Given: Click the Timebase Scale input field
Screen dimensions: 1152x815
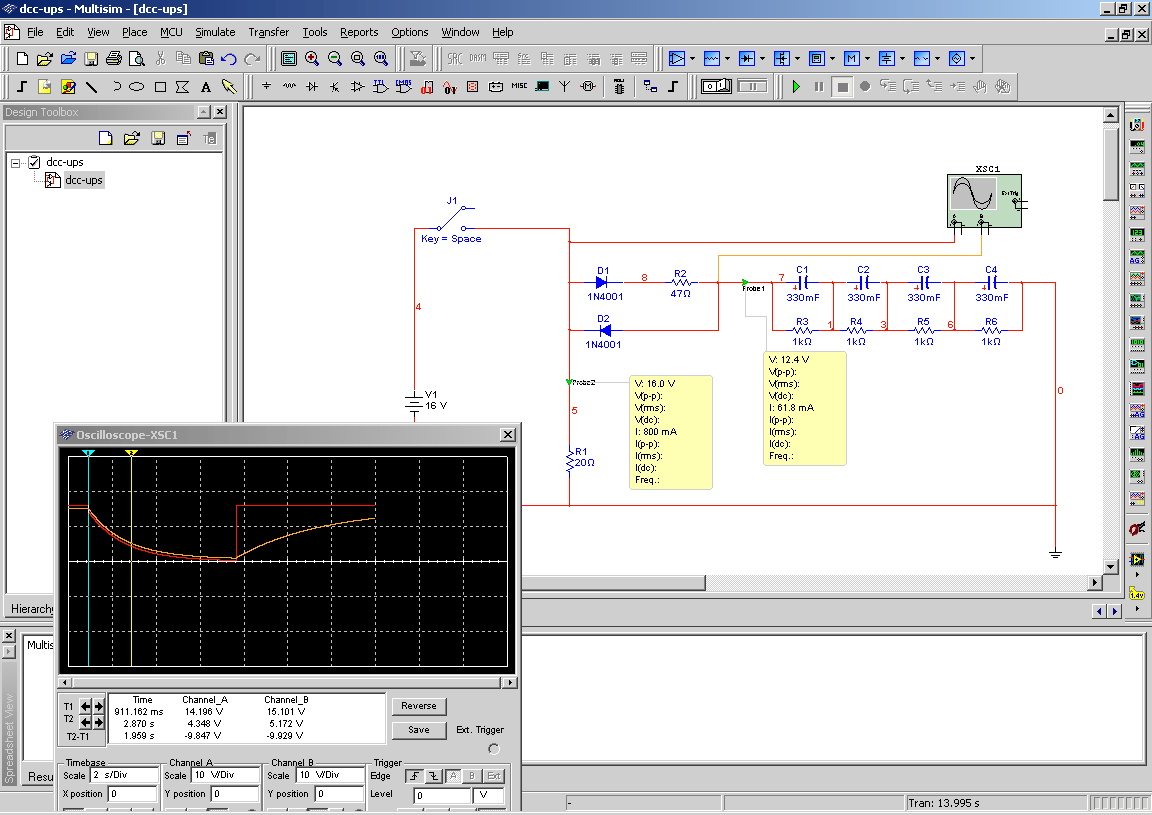Looking at the screenshot, I should point(123,776).
